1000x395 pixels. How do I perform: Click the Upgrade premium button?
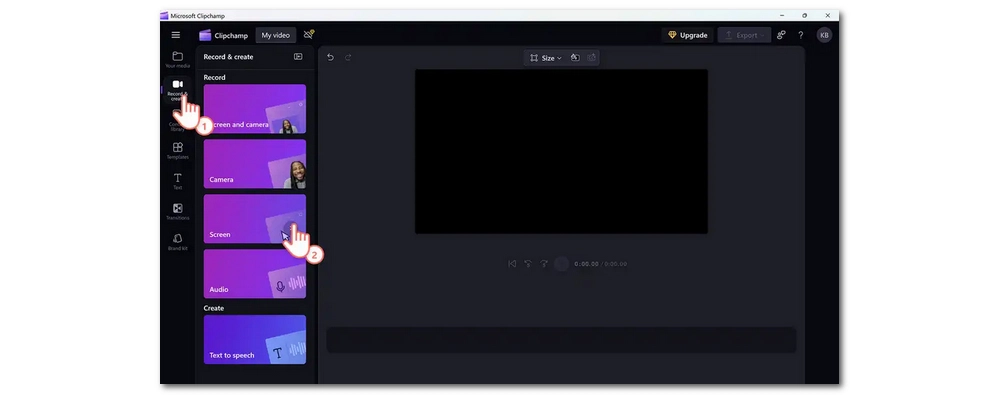[688, 35]
